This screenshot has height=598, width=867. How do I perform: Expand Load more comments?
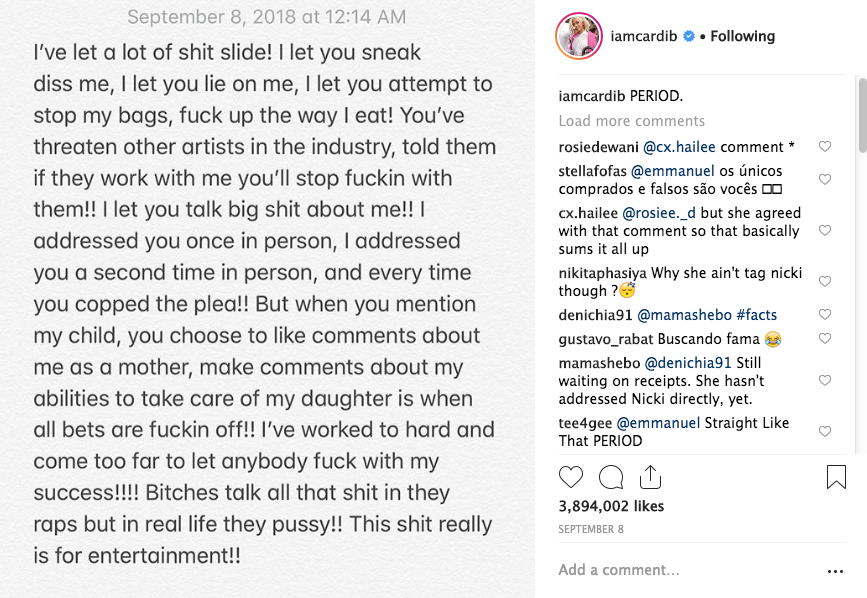tap(631, 121)
